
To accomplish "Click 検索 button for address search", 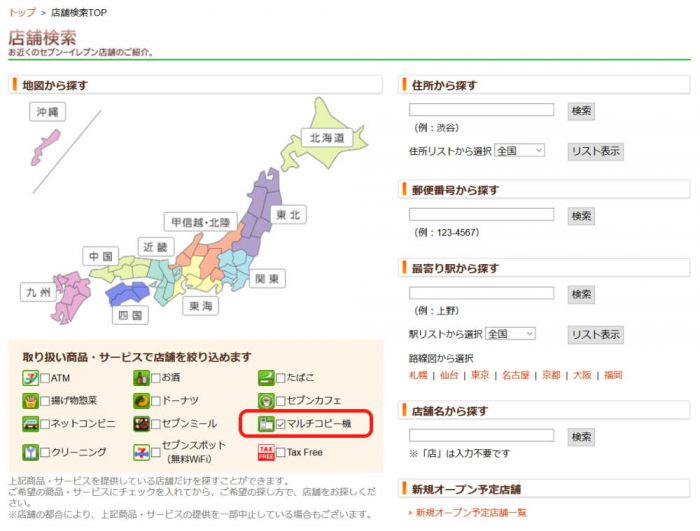I will tap(581, 111).
